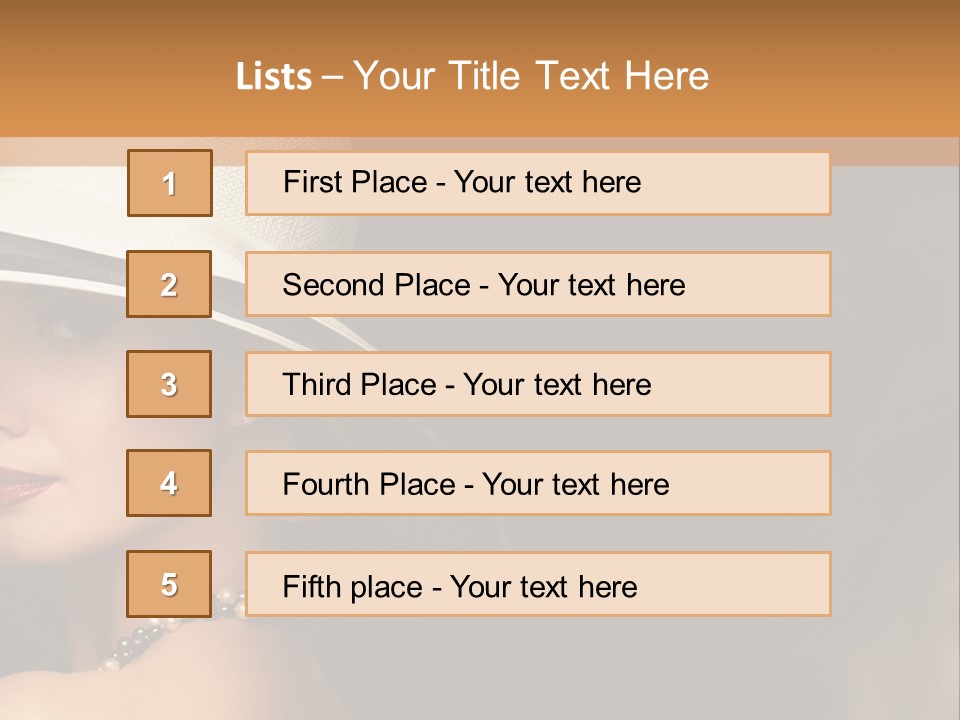Select the number 1 box
The width and height of the screenshot is (960, 720).
tap(170, 183)
